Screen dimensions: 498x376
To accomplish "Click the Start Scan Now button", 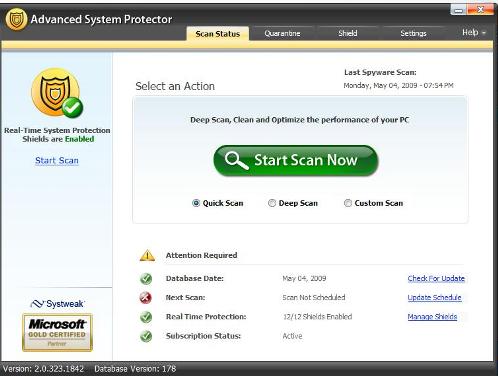I will coord(296,160).
